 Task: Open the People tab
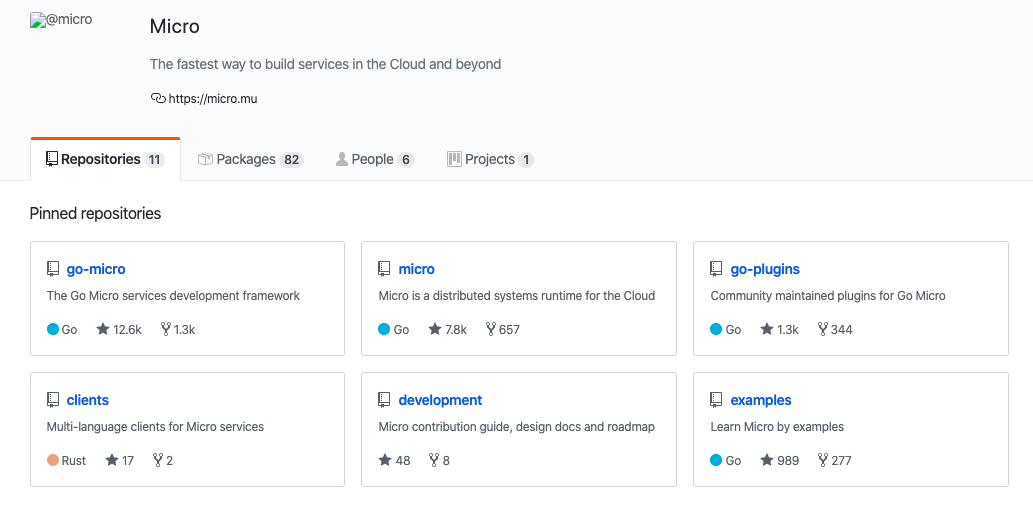pos(374,159)
